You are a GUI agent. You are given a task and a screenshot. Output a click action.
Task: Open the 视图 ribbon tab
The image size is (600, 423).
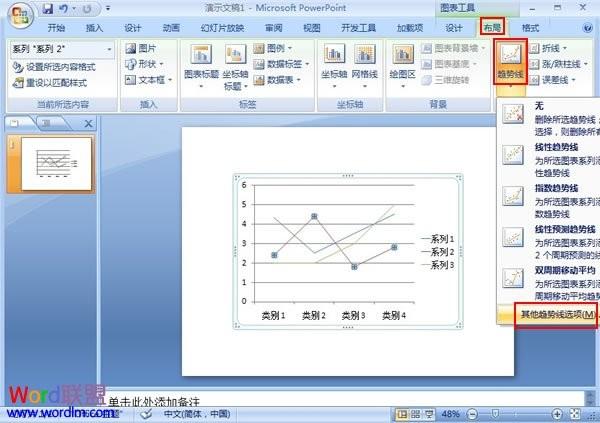coord(311,28)
